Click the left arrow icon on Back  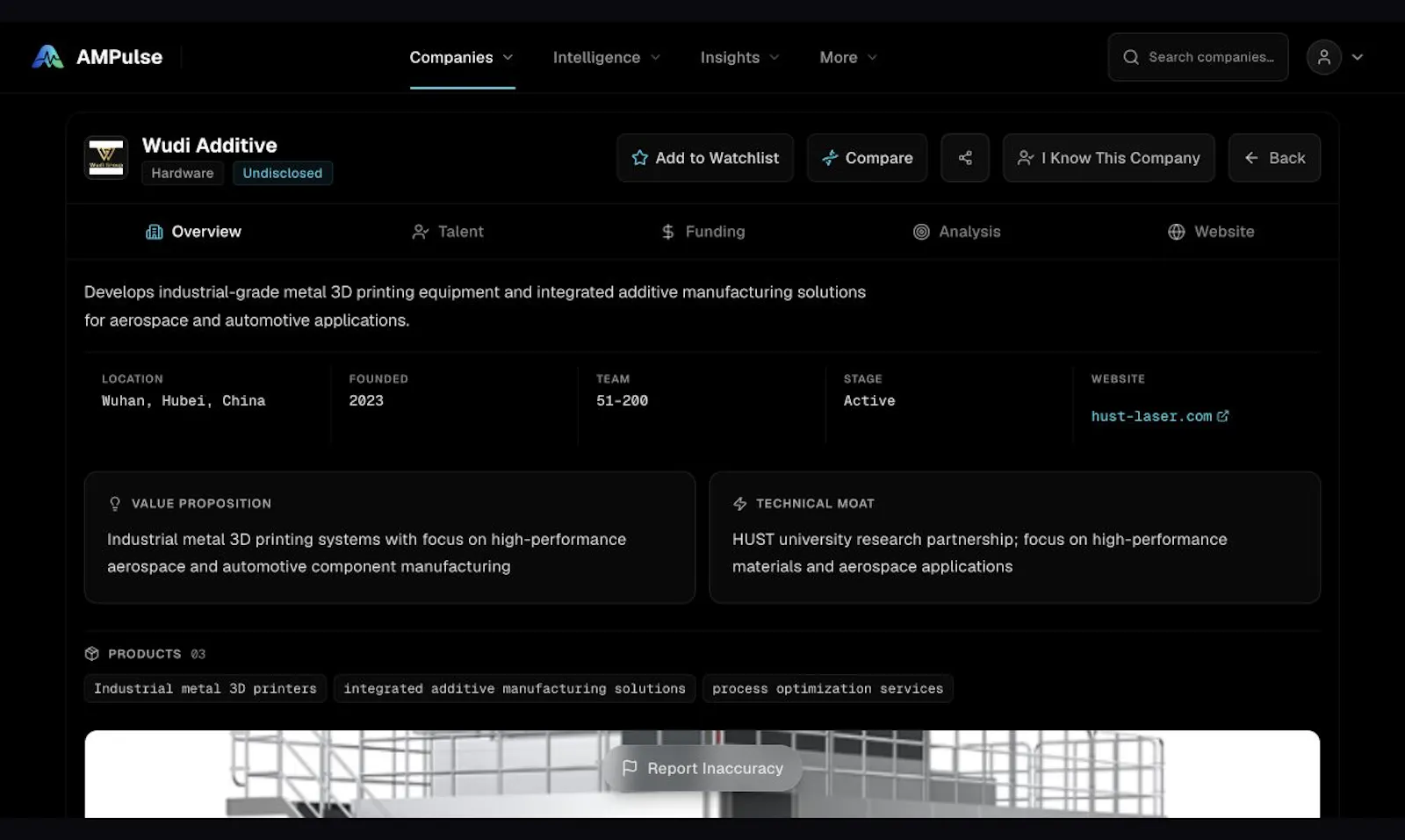click(x=1251, y=158)
